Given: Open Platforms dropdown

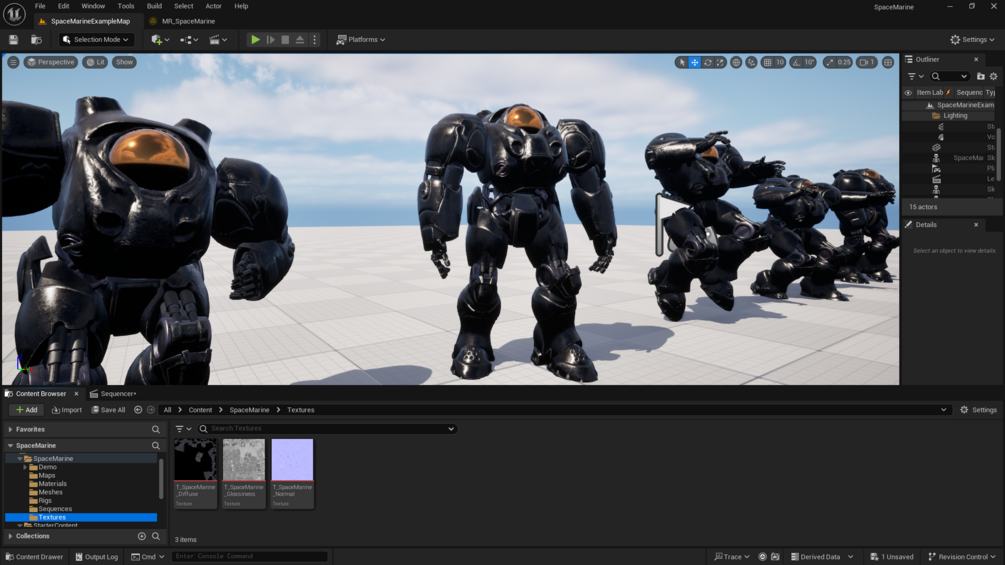Looking at the screenshot, I should [x=361, y=40].
